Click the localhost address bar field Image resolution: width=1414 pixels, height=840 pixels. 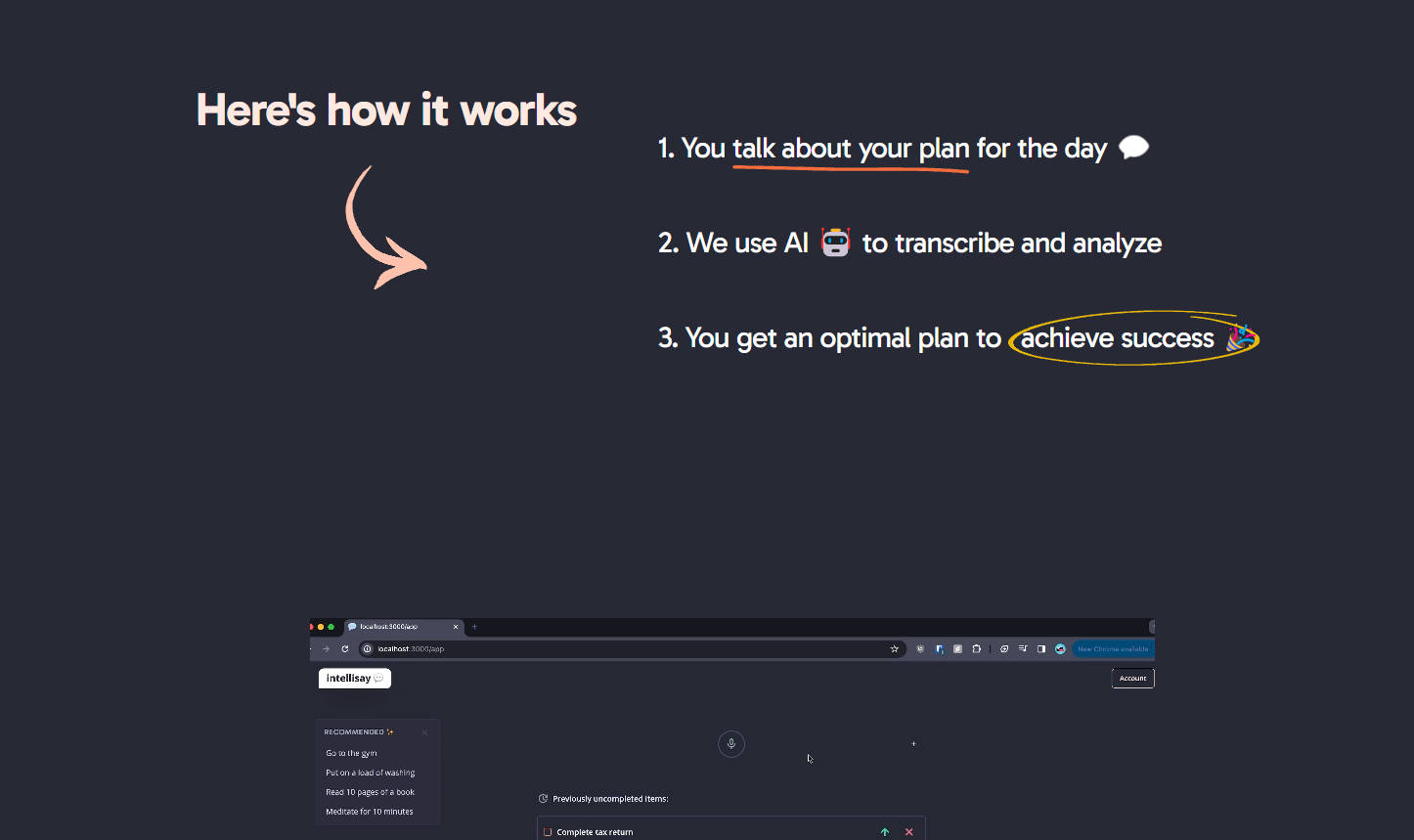tap(626, 649)
